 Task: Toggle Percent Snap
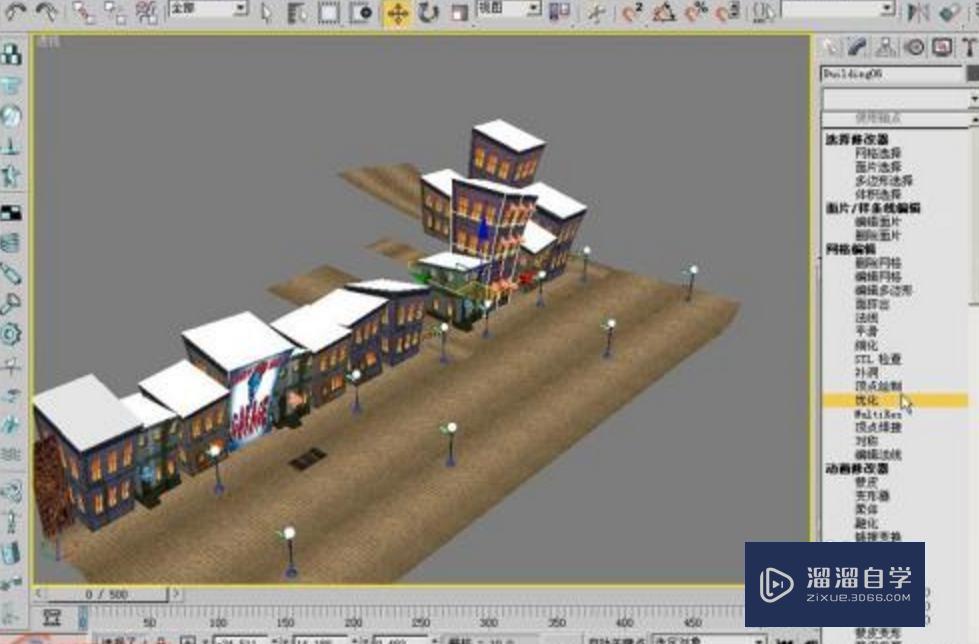[x=690, y=11]
